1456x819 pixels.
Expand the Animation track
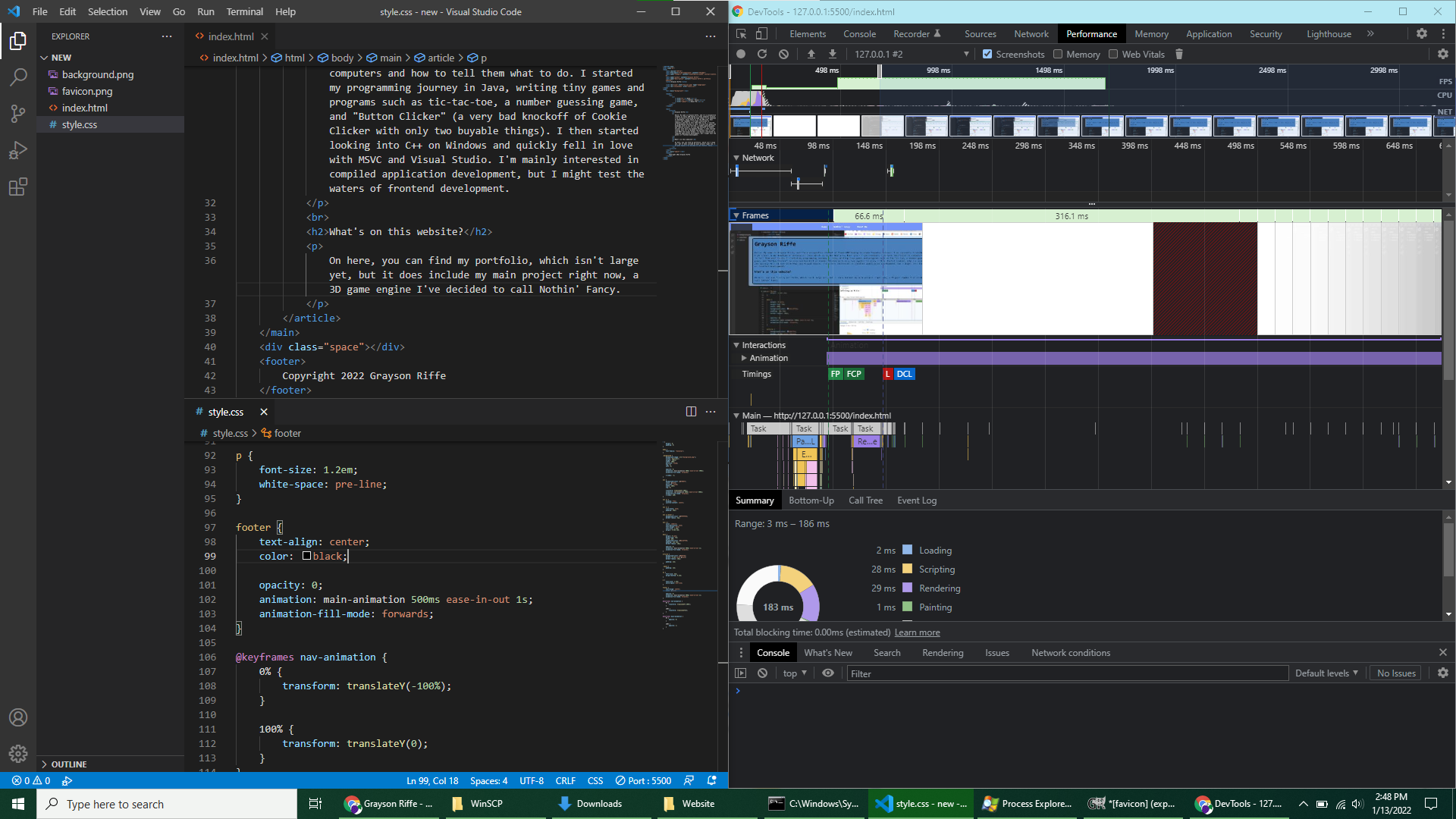(744, 358)
